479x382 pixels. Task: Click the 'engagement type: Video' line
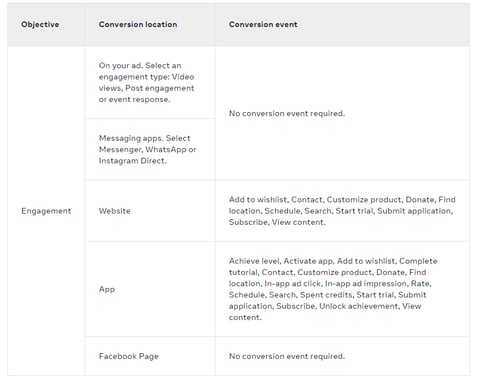[x=146, y=77]
